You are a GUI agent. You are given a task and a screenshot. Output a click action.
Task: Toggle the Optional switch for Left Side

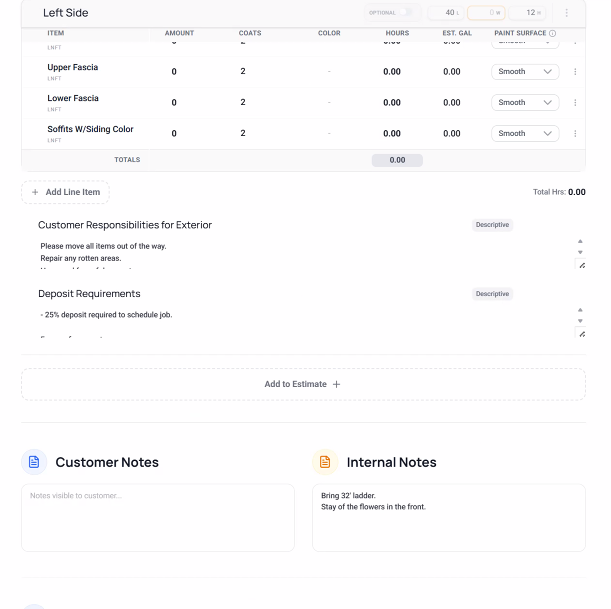[x=406, y=12]
